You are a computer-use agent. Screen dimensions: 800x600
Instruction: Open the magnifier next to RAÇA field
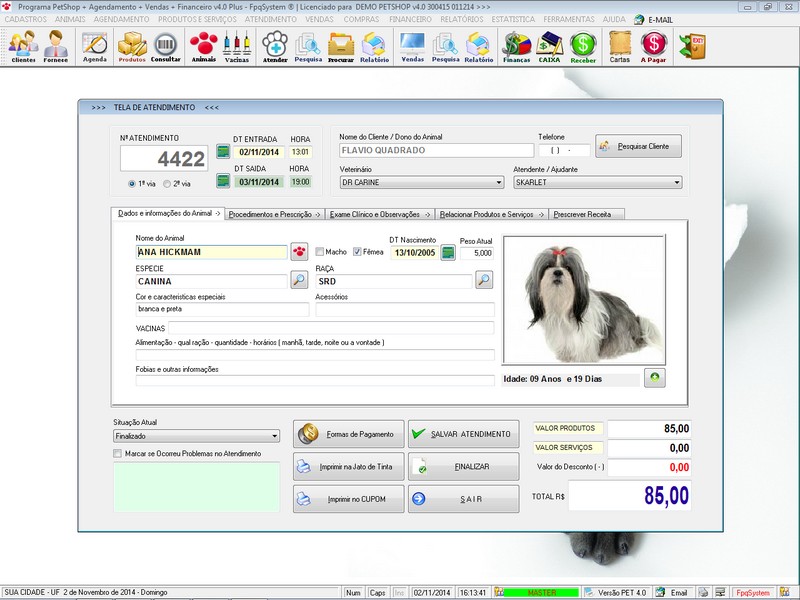(485, 279)
